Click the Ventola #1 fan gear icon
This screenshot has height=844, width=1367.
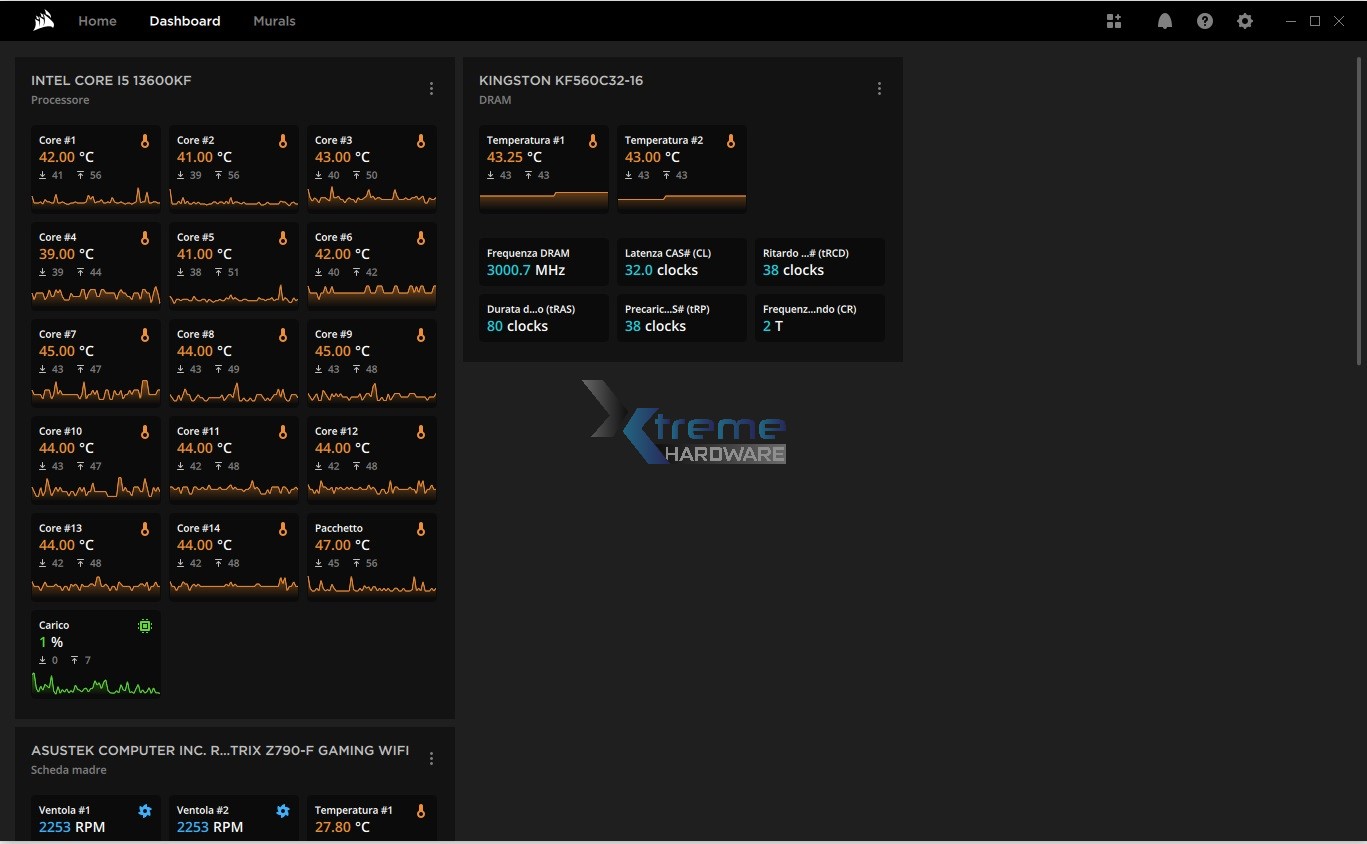pos(145,811)
